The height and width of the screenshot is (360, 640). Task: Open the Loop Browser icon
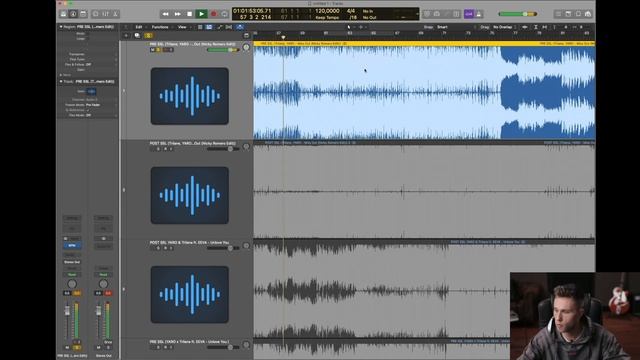click(578, 14)
